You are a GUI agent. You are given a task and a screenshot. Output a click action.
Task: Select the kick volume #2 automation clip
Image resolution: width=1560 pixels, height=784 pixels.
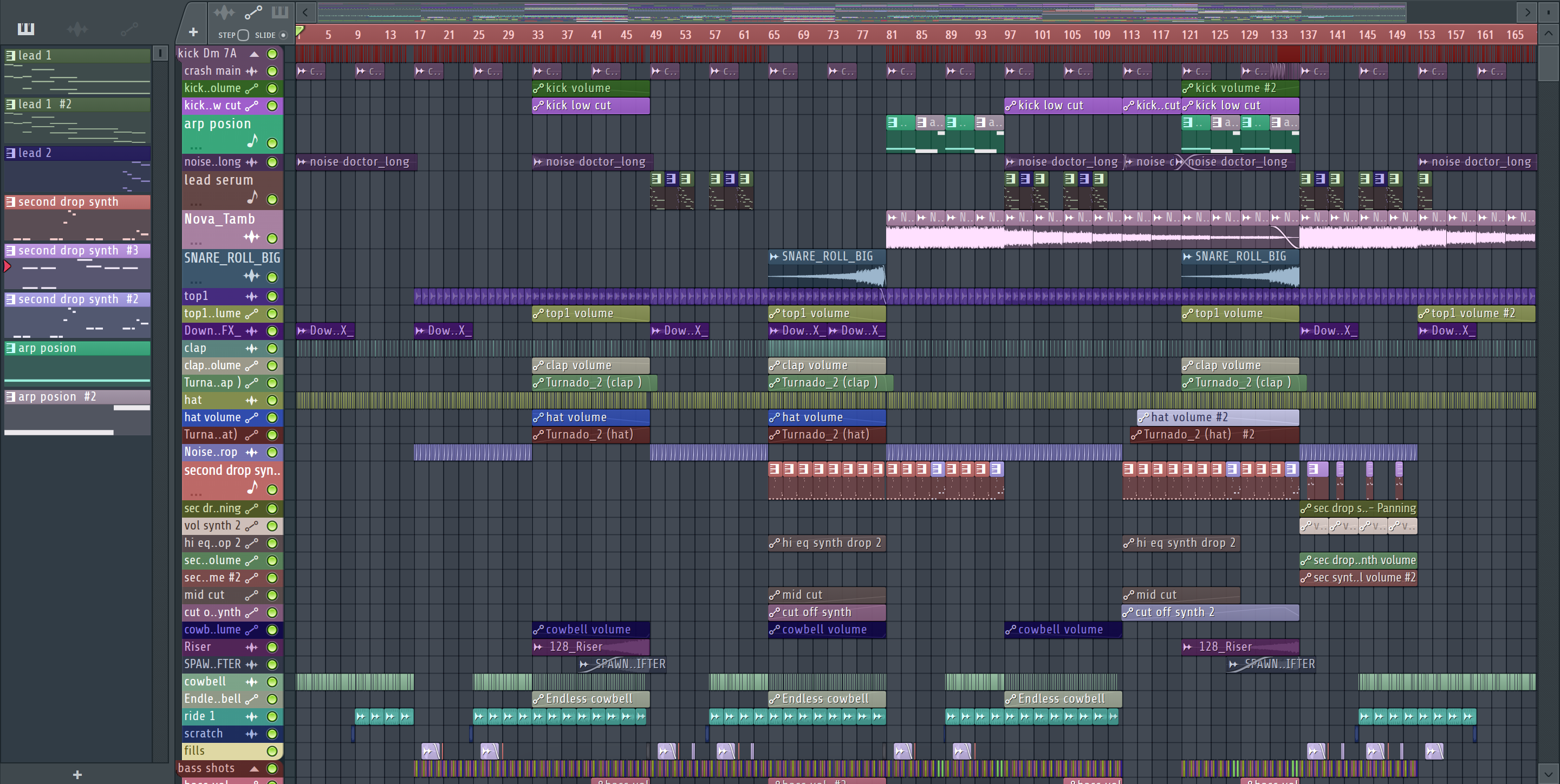1240,88
